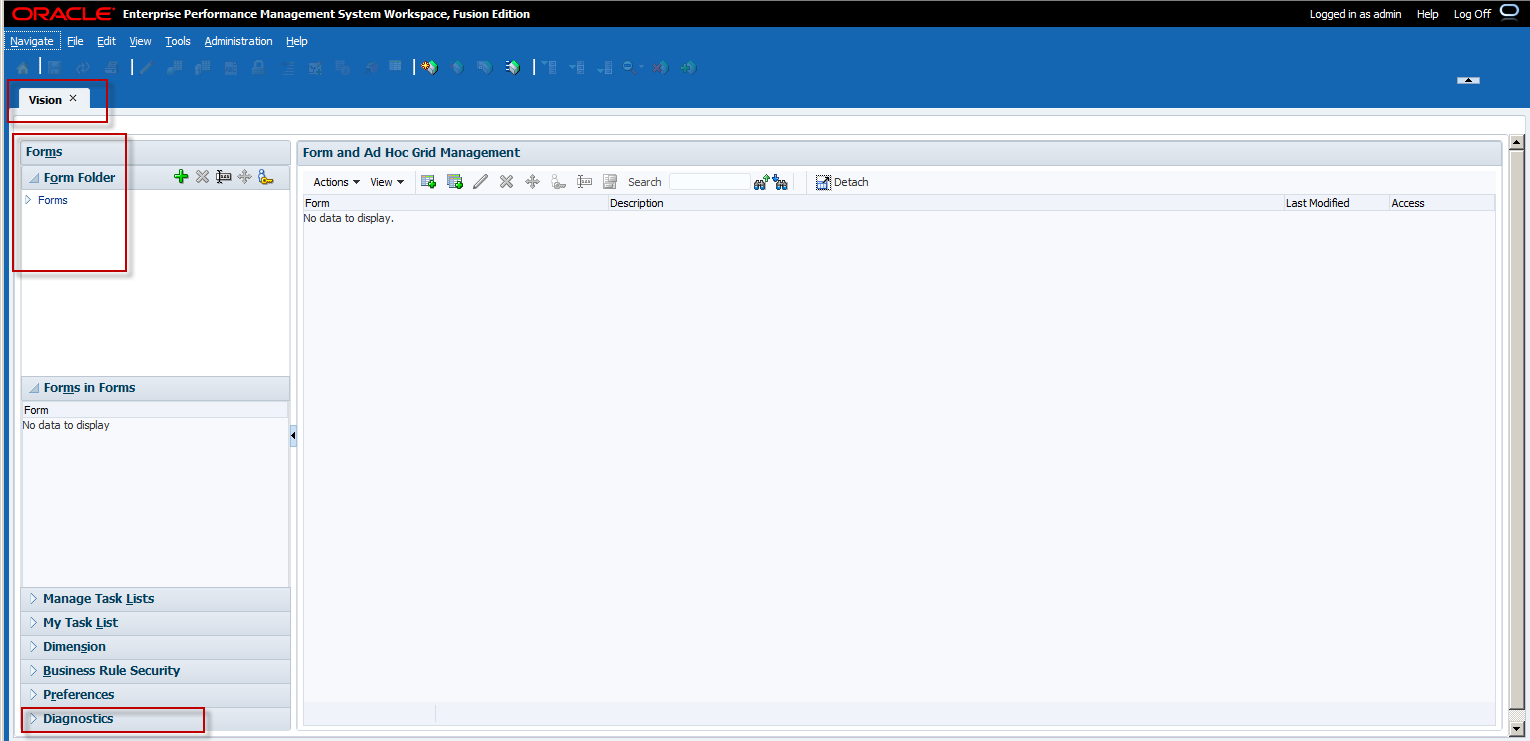The width and height of the screenshot is (1530, 741).
Task: Open the Actions dropdown
Action: coord(337,182)
